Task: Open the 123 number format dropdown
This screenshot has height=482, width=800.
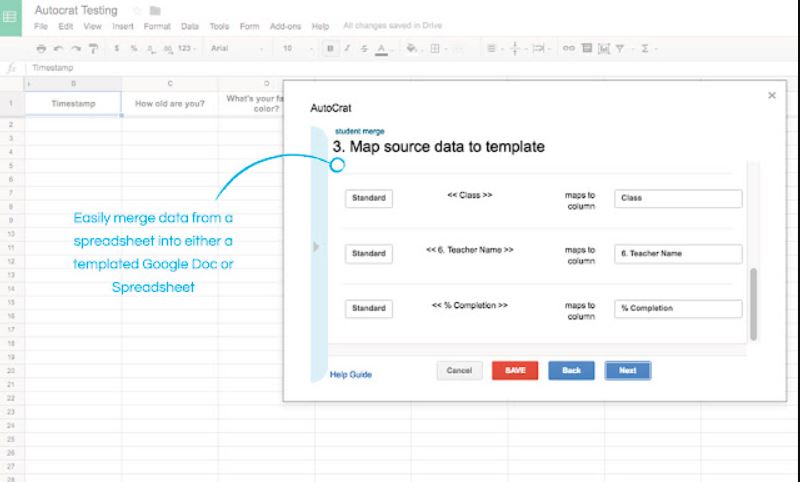Action: pyautogui.click(x=187, y=48)
